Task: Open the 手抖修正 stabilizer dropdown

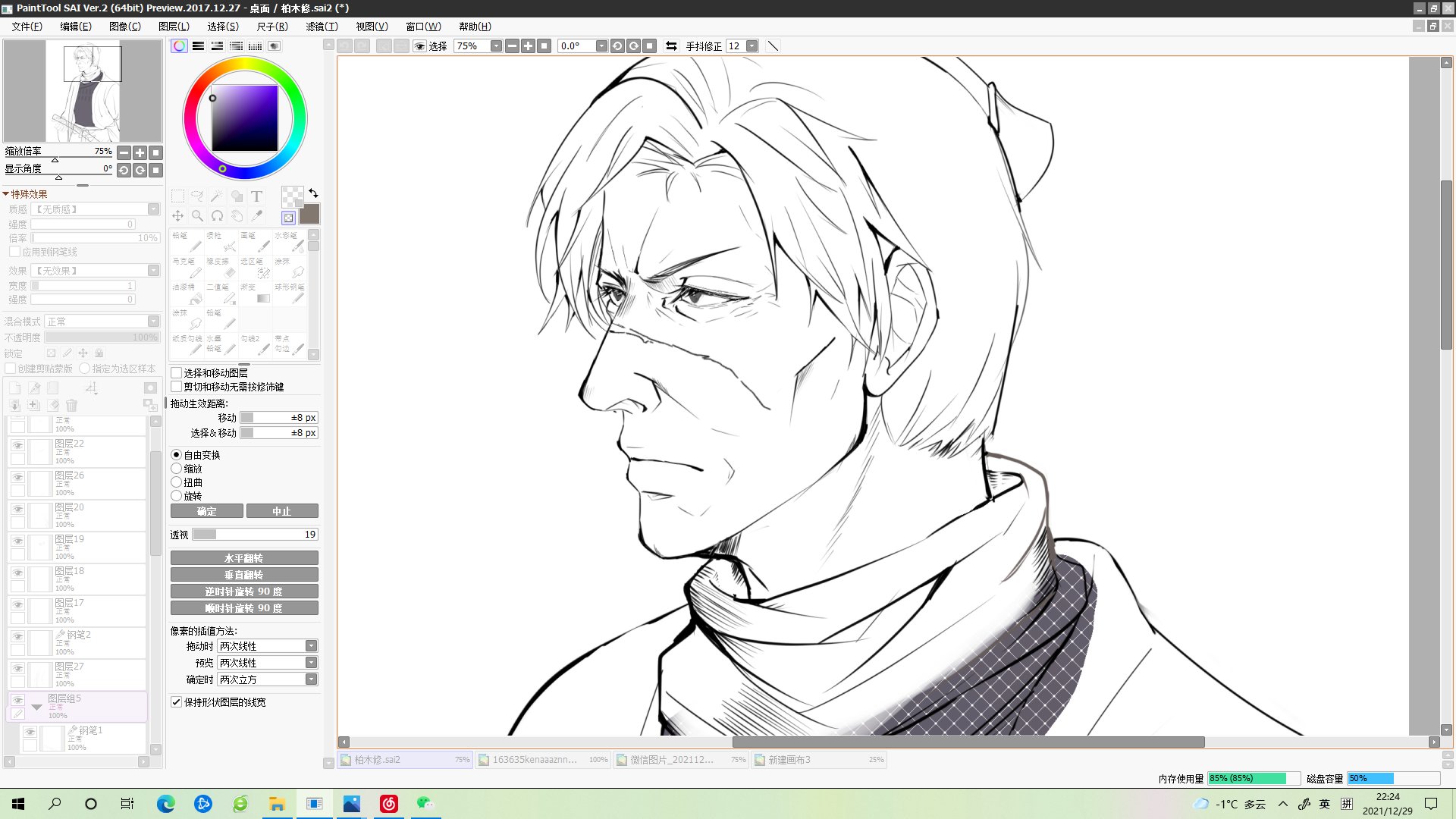Action: (x=752, y=46)
